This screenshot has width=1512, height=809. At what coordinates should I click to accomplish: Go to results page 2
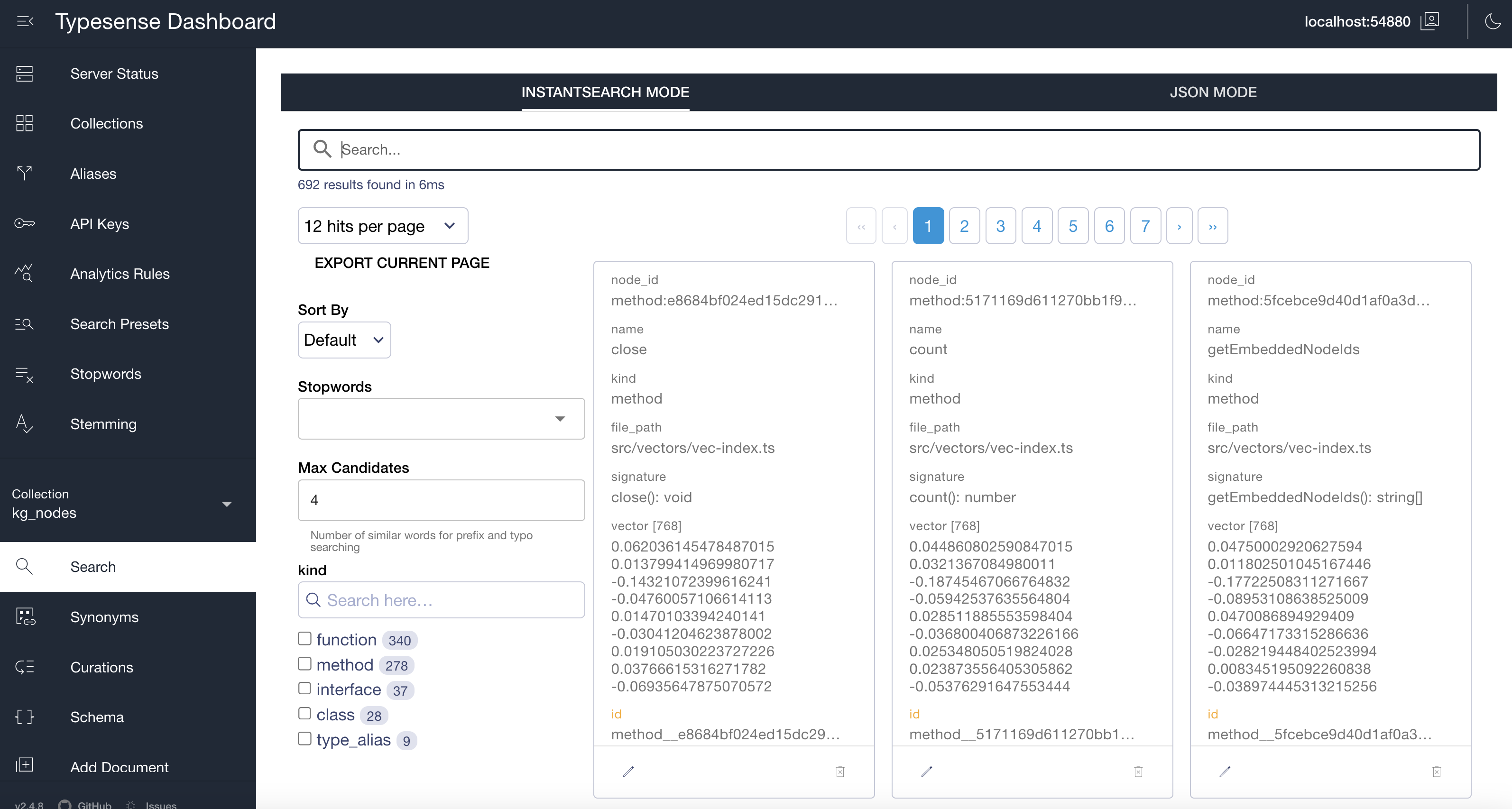(x=964, y=225)
